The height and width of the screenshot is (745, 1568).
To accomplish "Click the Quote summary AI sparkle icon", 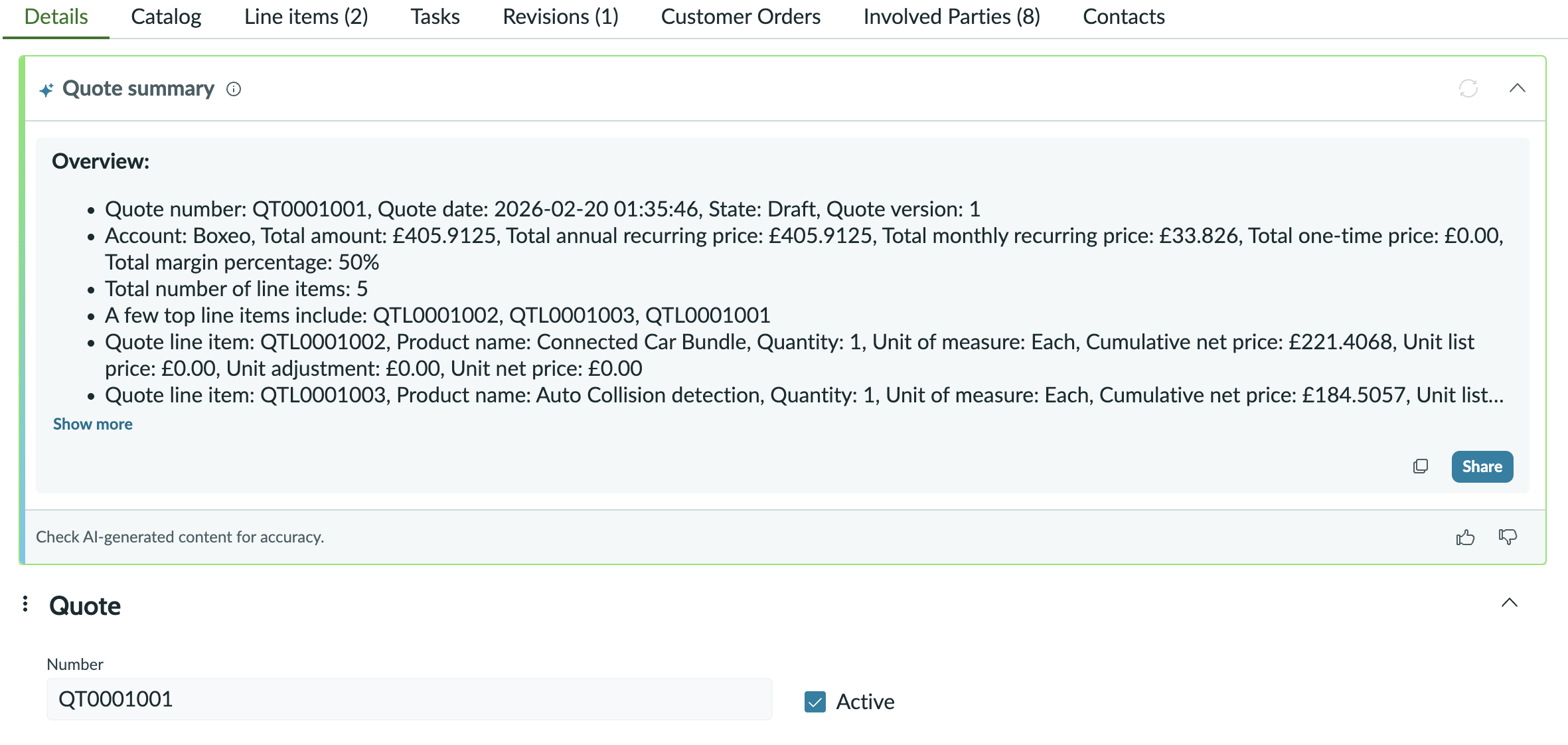I will pos(46,90).
